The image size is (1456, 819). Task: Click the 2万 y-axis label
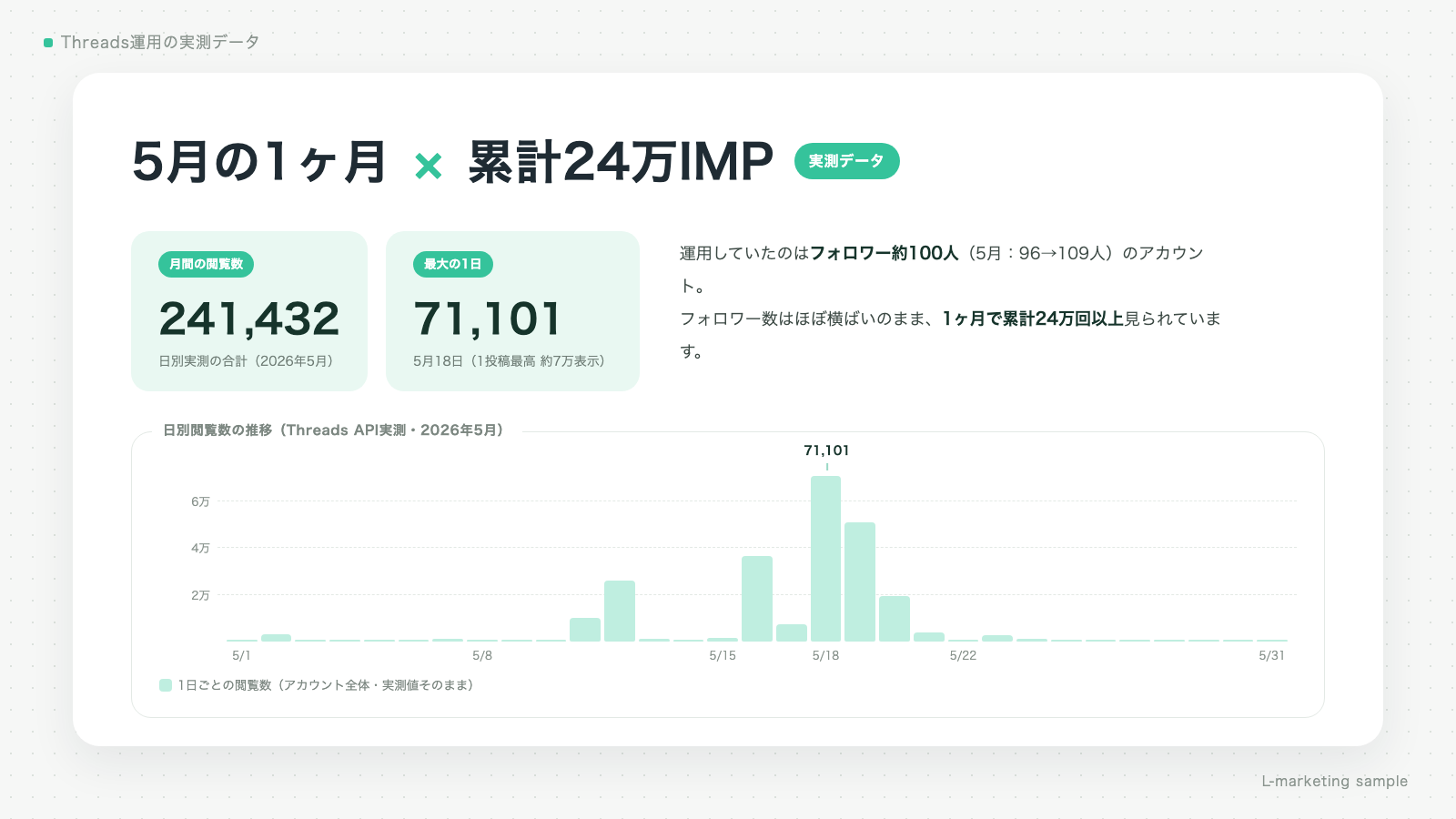(x=200, y=595)
